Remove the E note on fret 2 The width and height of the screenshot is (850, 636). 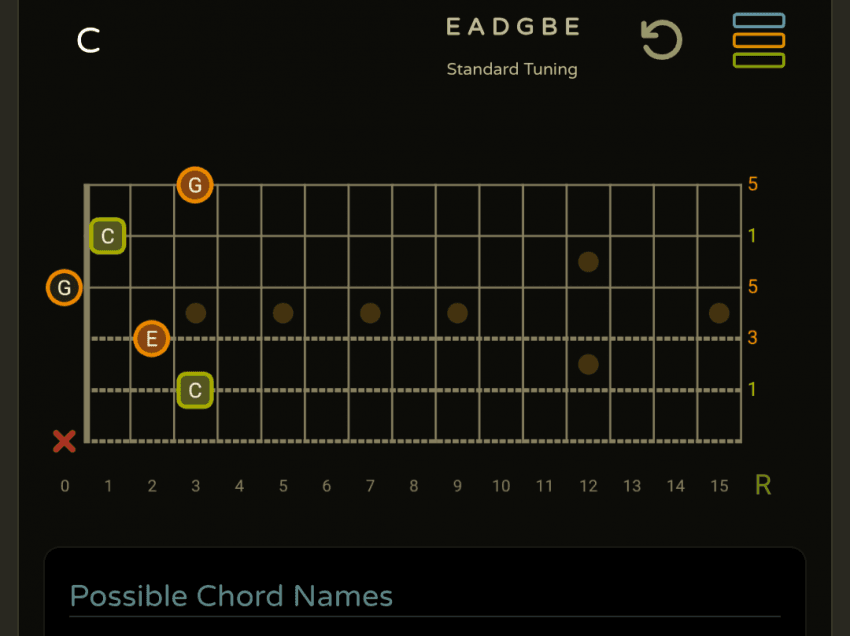pos(151,339)
